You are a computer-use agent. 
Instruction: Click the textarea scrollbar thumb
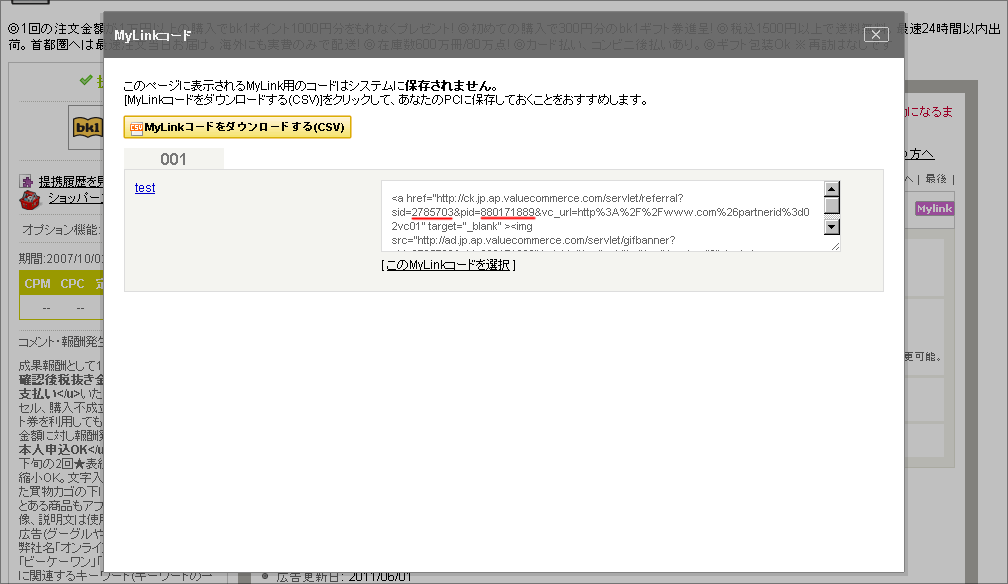click(832, 205)
